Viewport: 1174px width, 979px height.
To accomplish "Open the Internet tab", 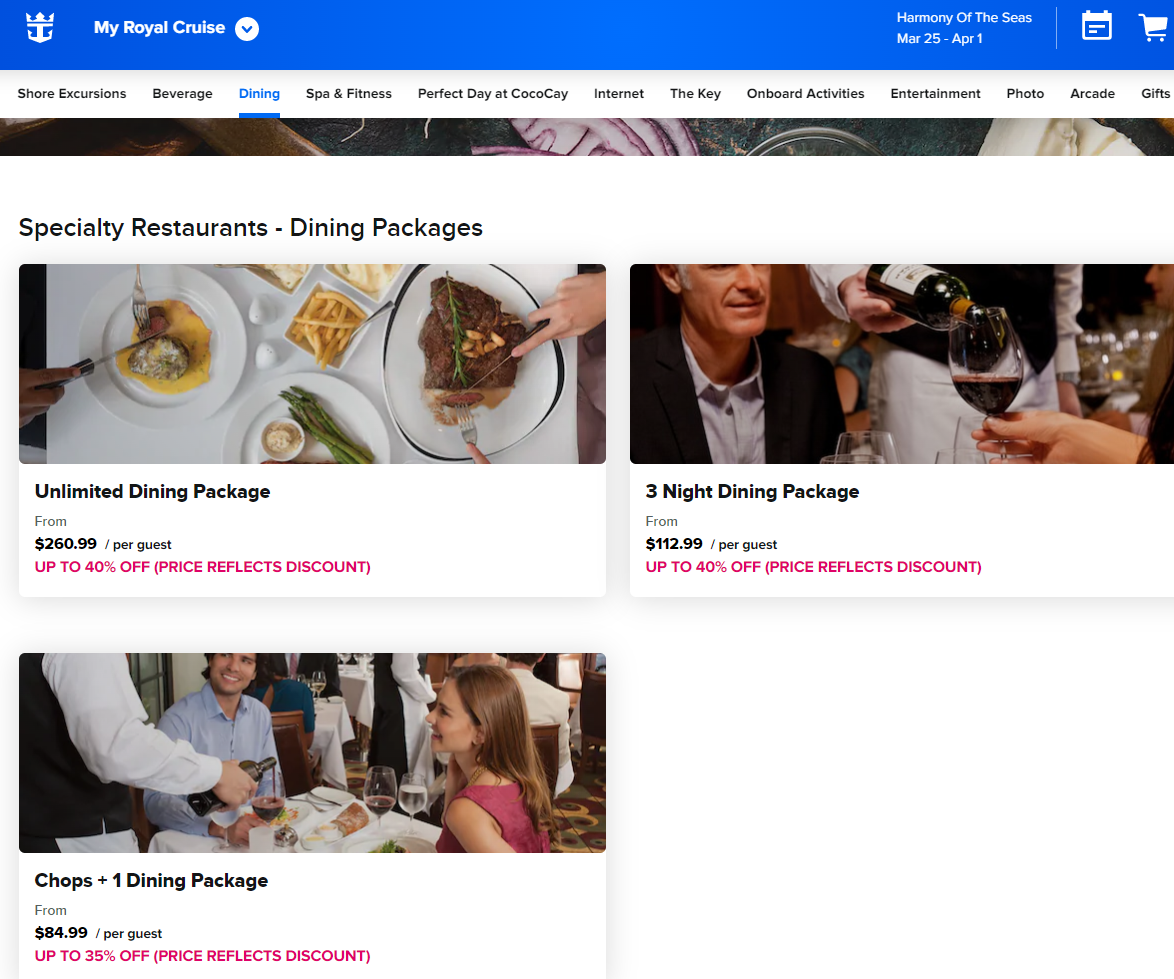I will pos(618,94).
